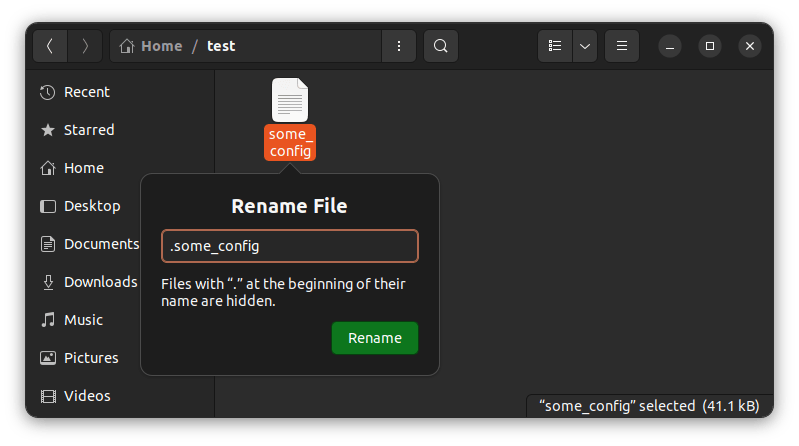The height and width of the screenshot is (446, 799).
Task: Click the forward navigation arrow
Action: pyautogui.click(x=86, y=46)
